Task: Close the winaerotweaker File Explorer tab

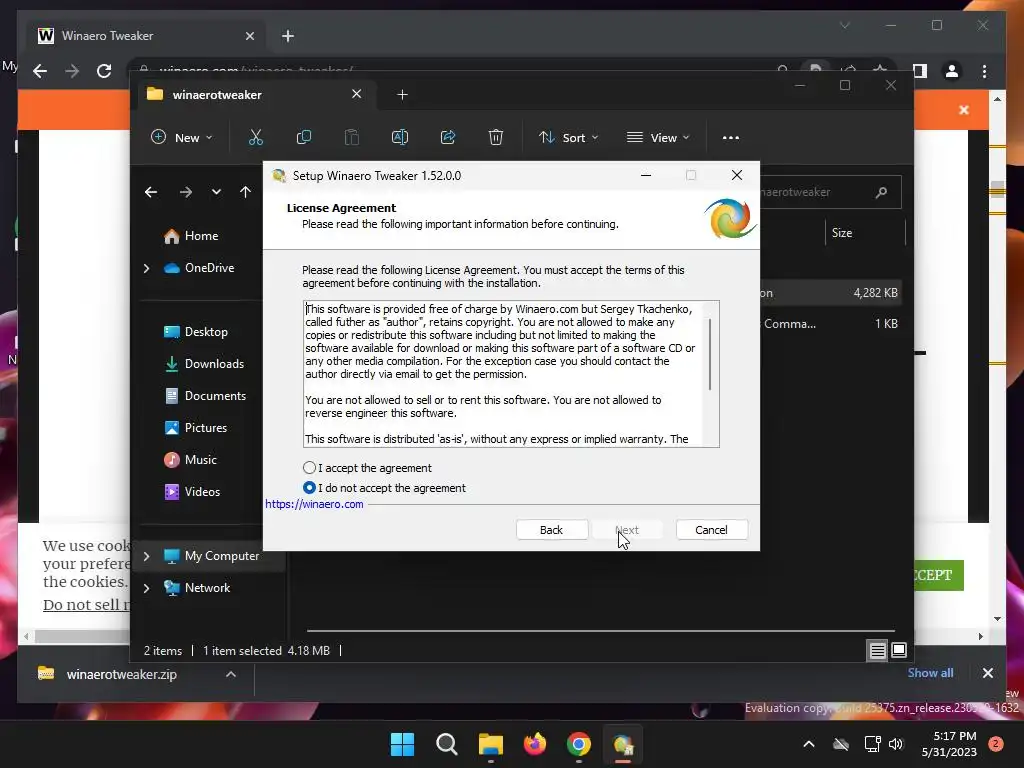Action: (357, 94)
